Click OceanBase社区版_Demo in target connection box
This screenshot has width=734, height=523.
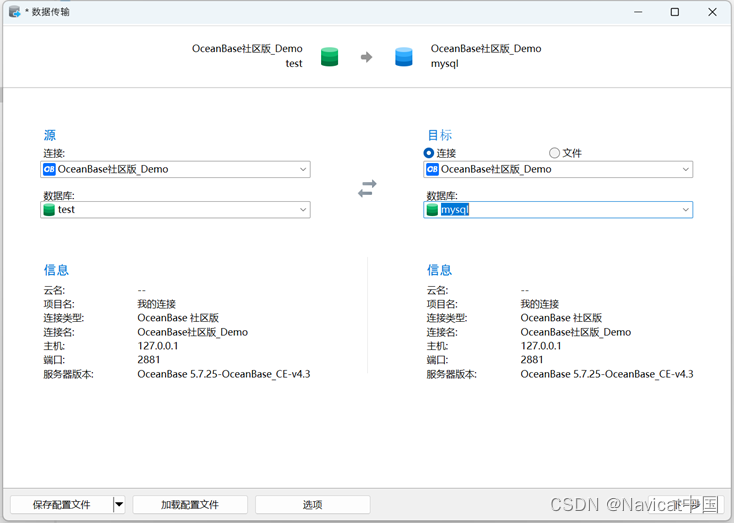tap(496, 169)
